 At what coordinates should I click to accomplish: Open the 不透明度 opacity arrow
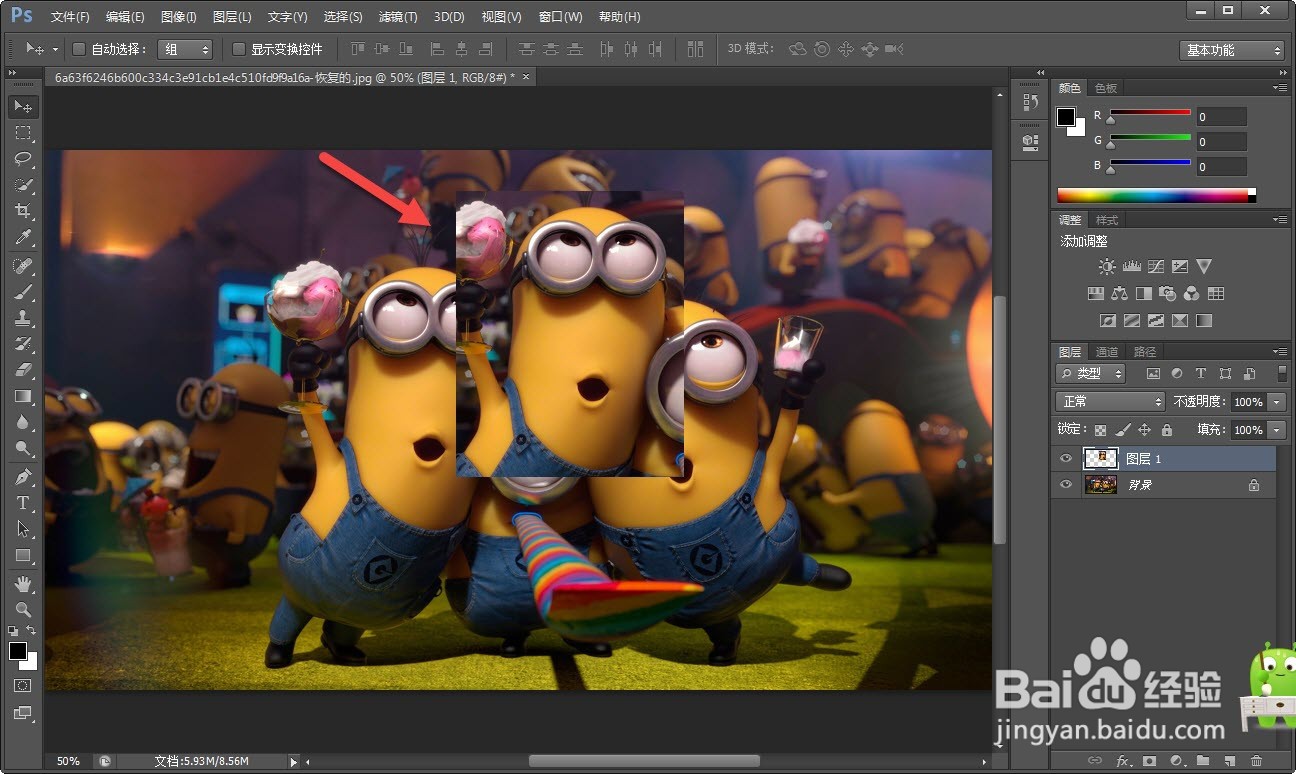coord(1277,401)
